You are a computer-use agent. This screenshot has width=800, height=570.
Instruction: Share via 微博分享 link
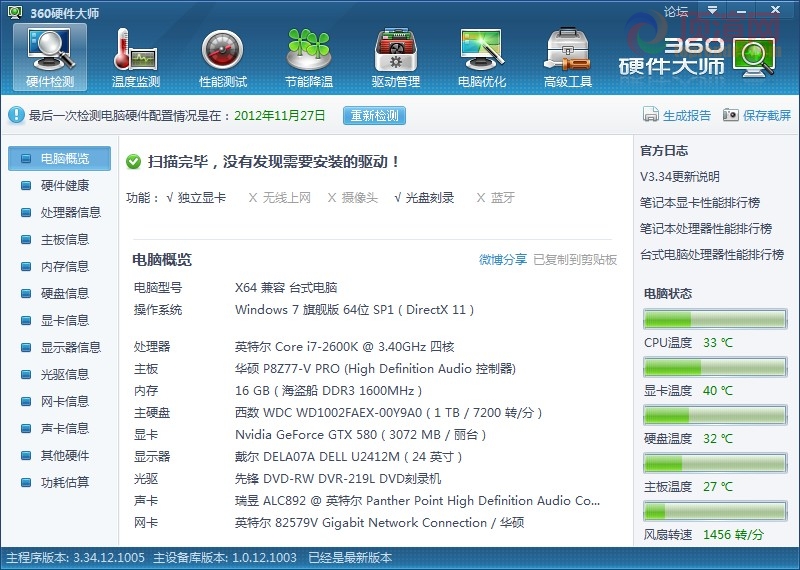click(x=503, y=260)
